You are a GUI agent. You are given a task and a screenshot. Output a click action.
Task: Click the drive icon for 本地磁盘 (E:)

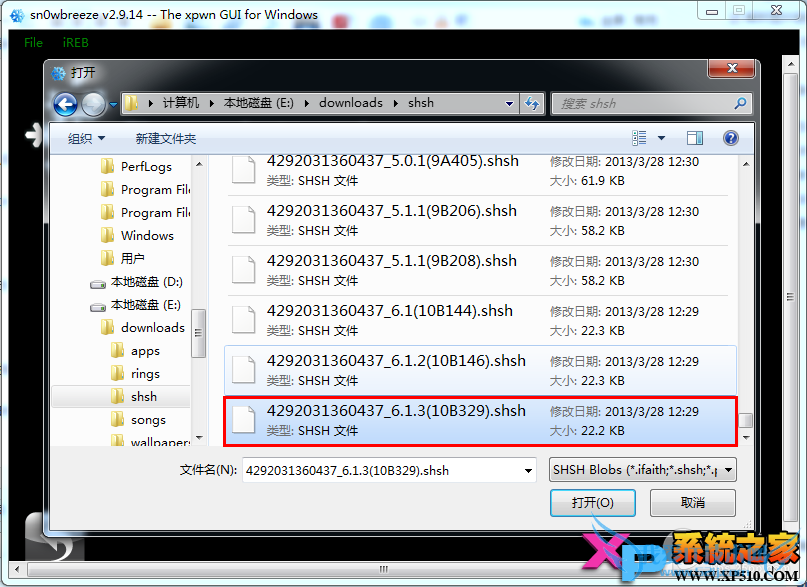(98, 307)
